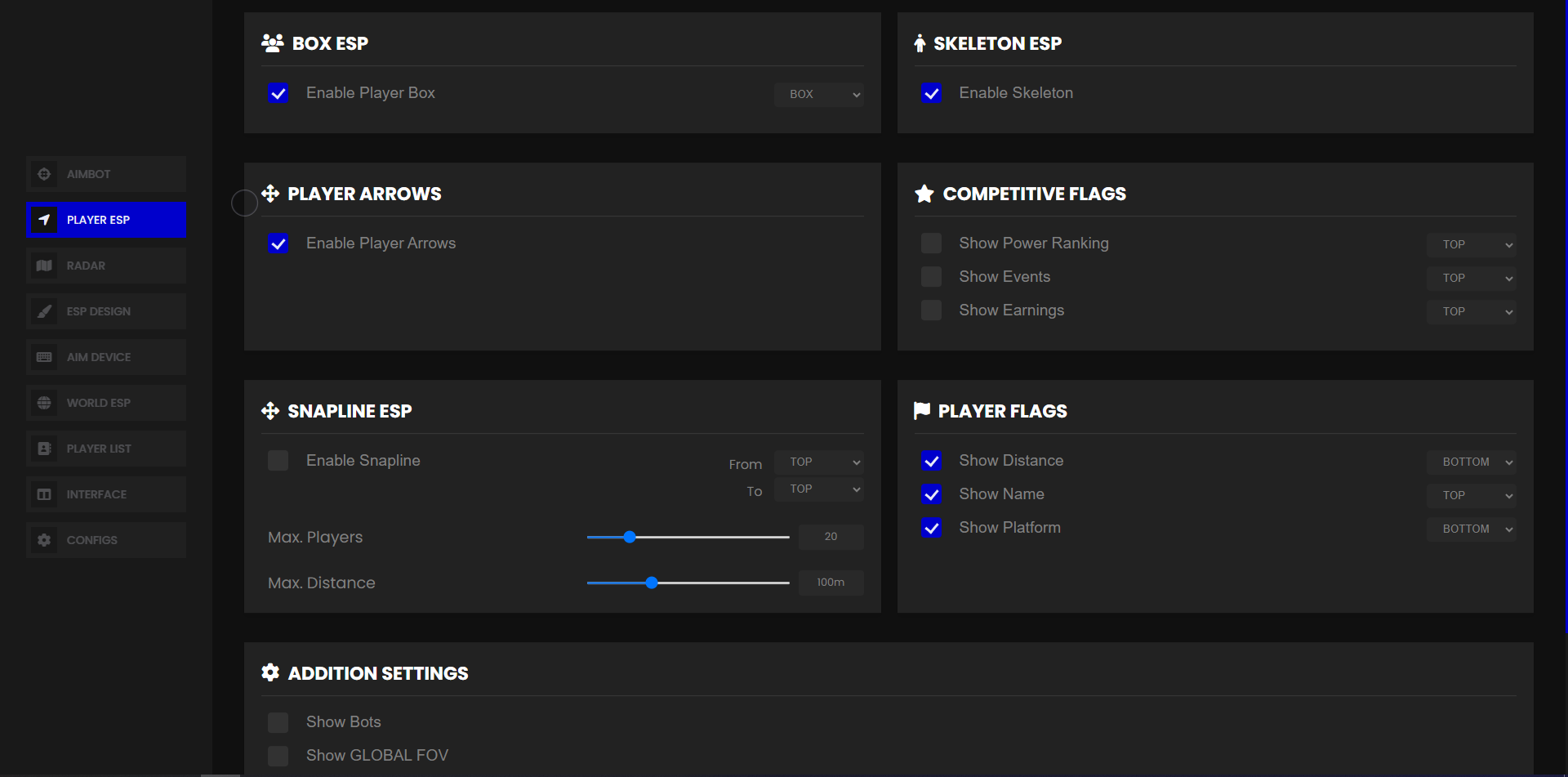Click the Max. Distance slider handle
The height and width of the screenshot is (777, 1568).
click(652, 583)
